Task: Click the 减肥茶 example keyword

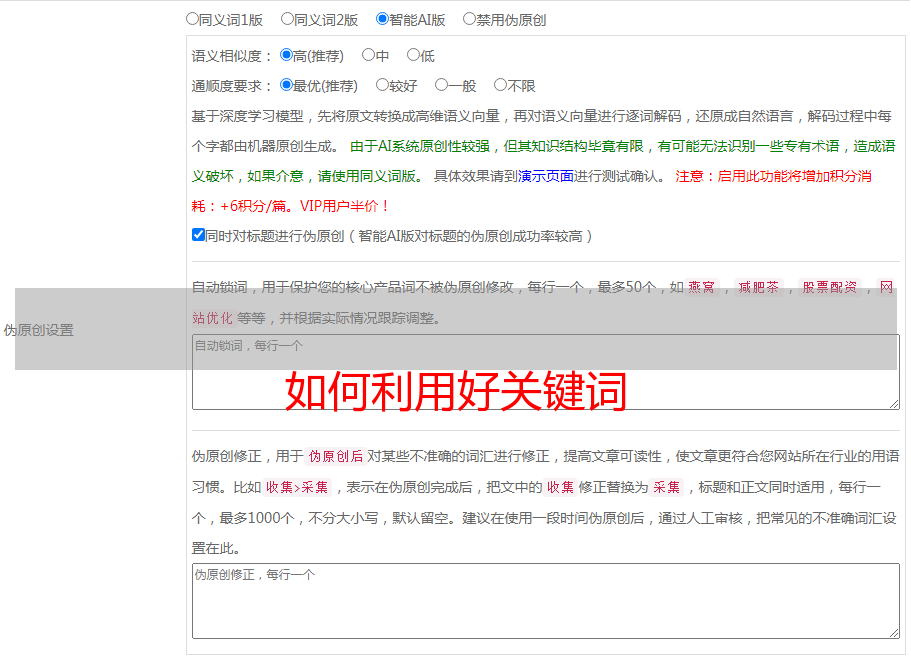Action: 759,287
